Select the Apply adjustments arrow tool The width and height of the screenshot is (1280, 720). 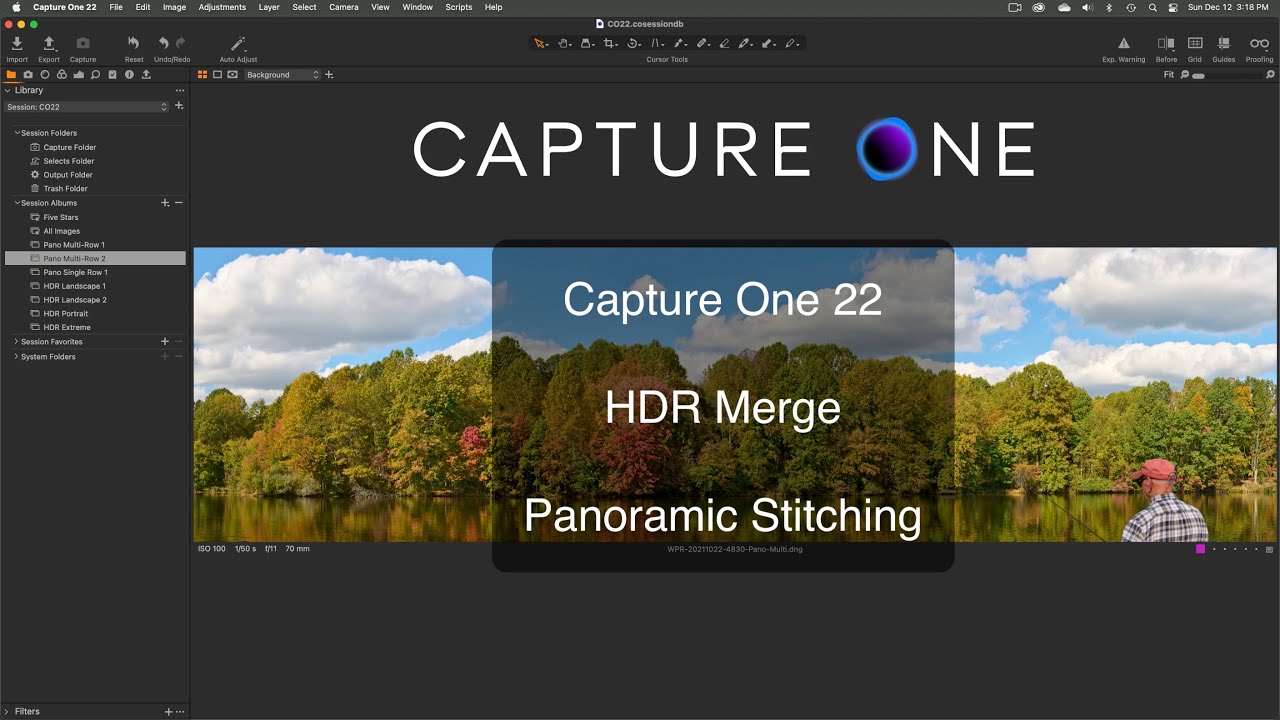(x=768, y=43)
